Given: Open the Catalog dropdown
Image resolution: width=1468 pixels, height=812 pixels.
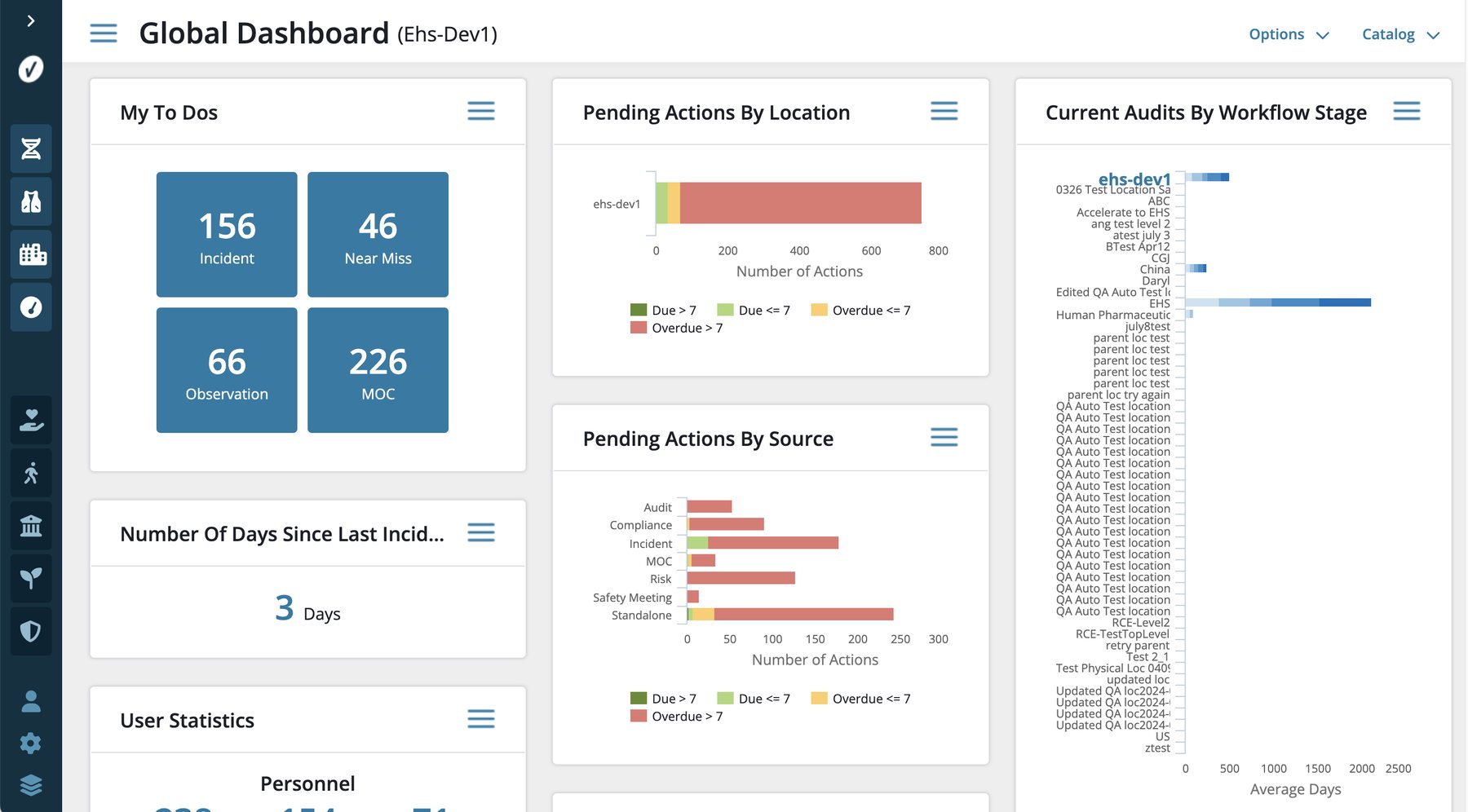Looking at the screenshot, I should click(x=1401, y=34).
